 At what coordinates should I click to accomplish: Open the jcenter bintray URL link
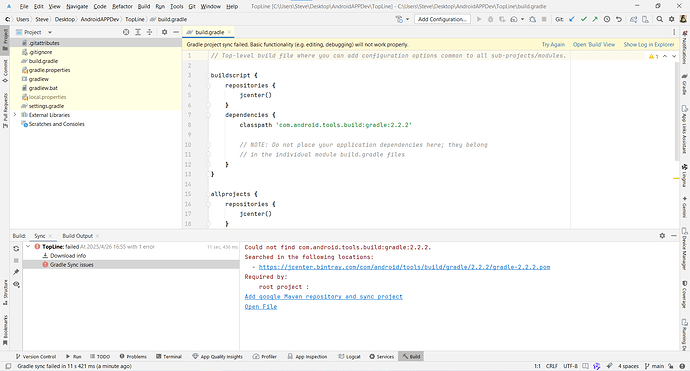[x=404, y=267]
